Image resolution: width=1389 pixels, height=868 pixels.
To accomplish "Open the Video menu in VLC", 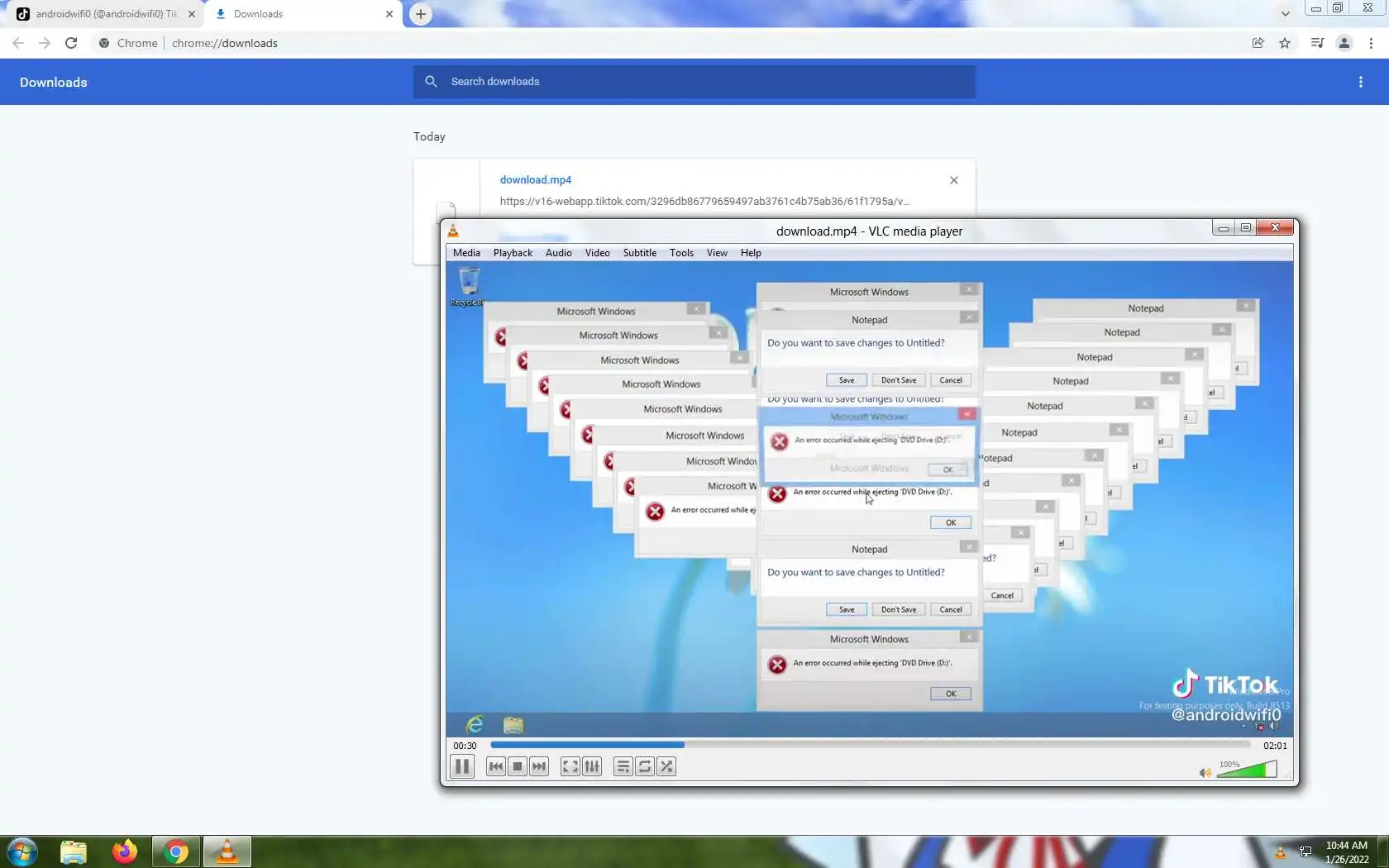I will (597, 253).
